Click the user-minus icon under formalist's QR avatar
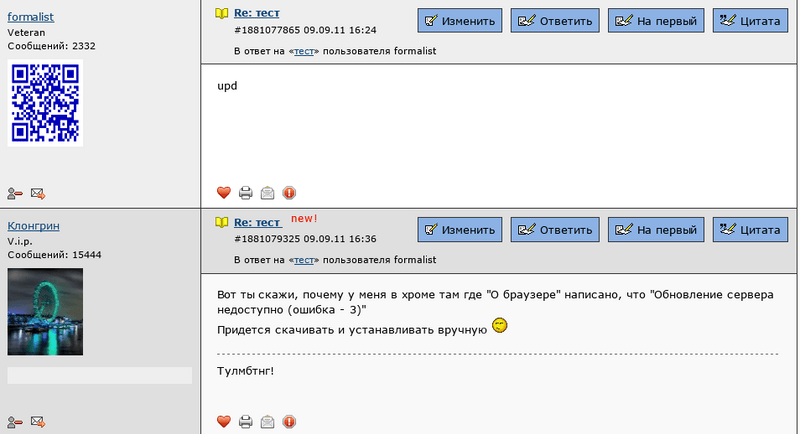800x434 pixels. [15, 193]
